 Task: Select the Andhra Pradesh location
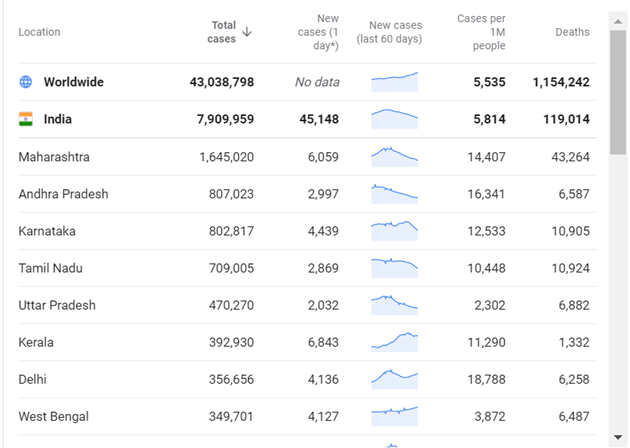(x=63, y=194)
